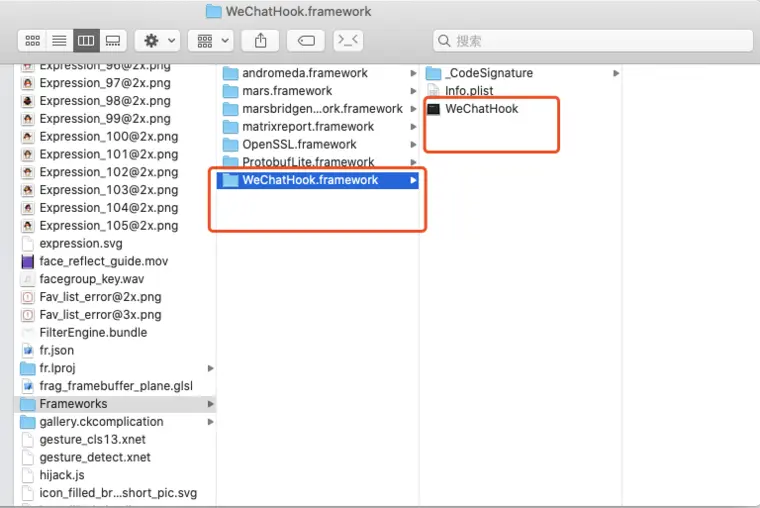This screenshot has height=508, width=760.
Task: Select mars.framework folder
Action: (x=317, y=91)
